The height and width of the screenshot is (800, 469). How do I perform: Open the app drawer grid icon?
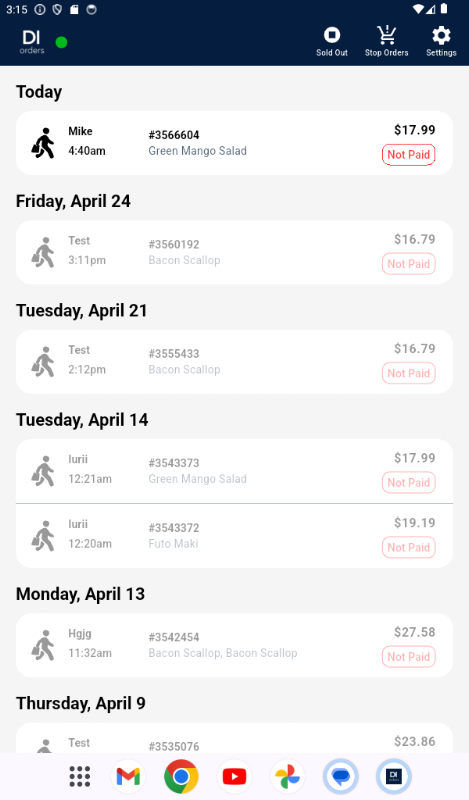pos(80,777)
